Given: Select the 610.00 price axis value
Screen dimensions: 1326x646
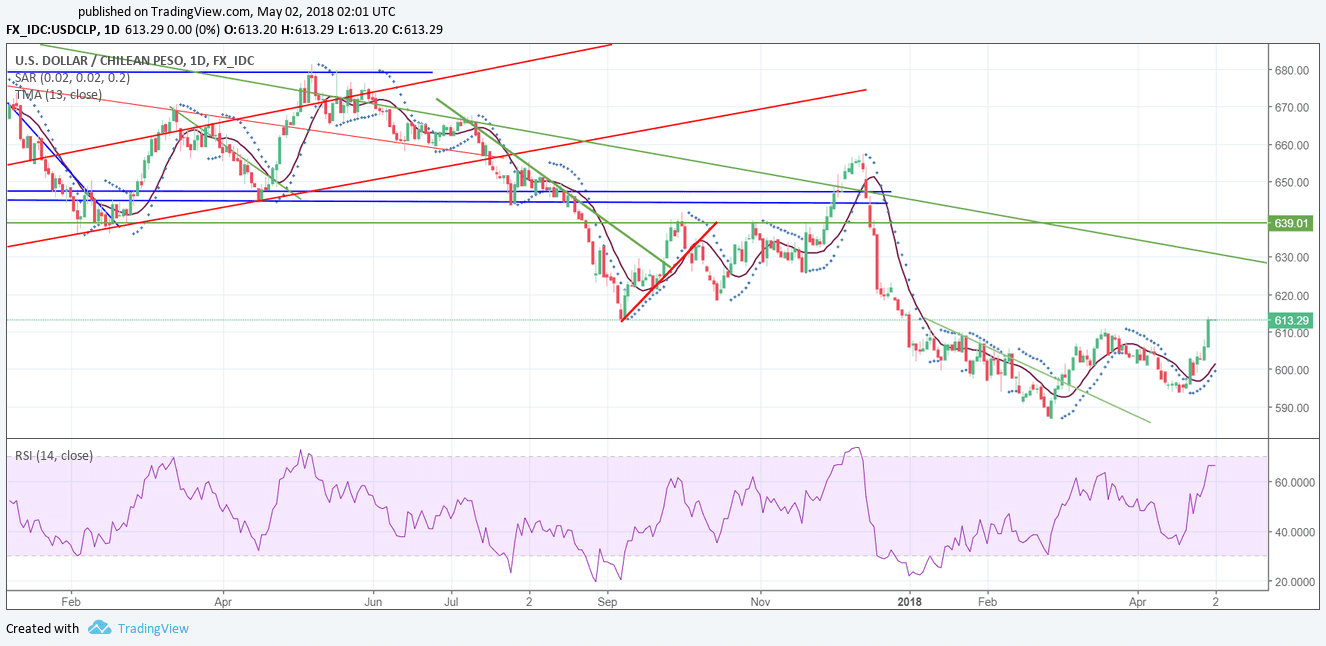Looking at the screenshot, I should click(x=1292, y=333).
